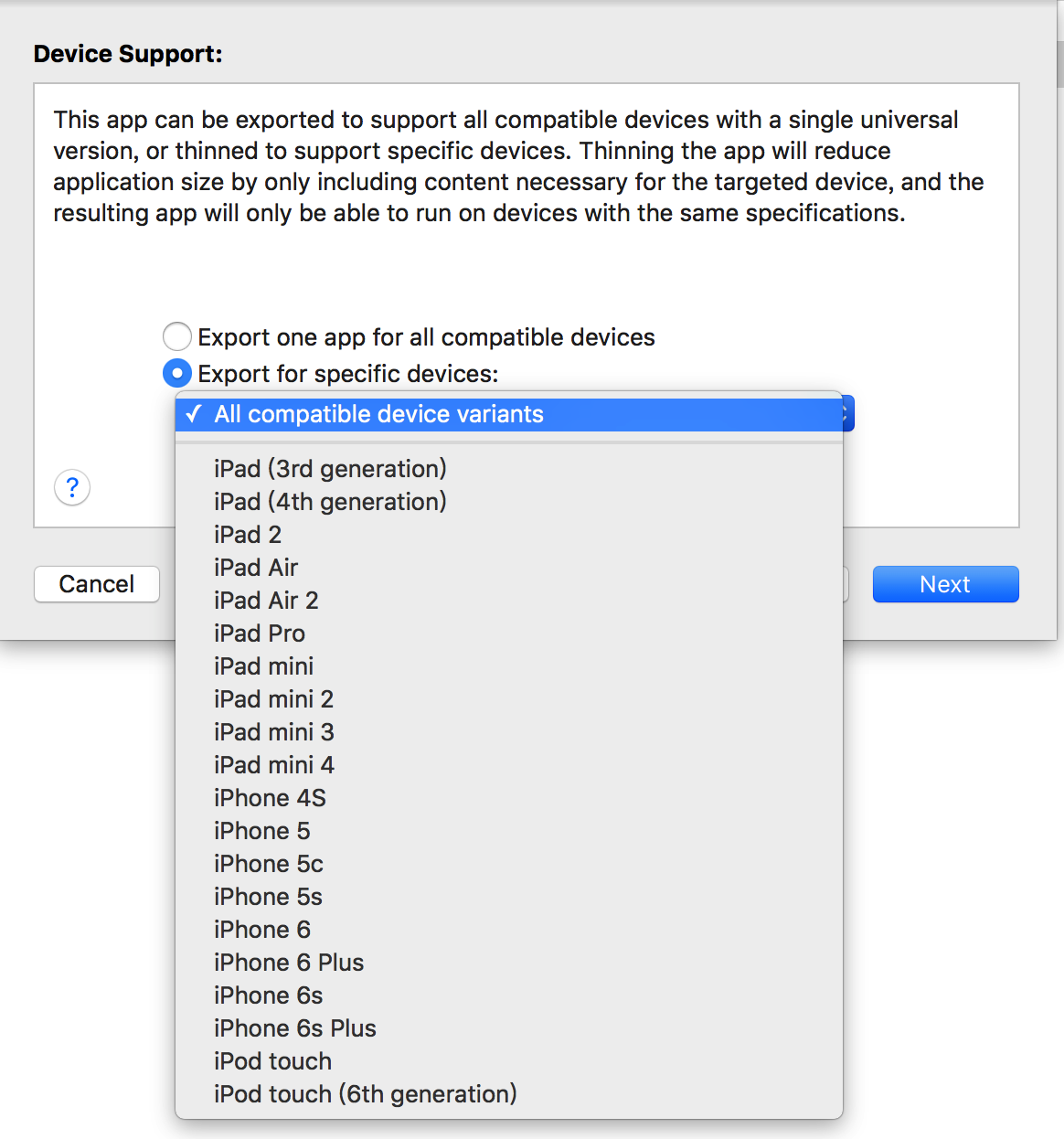Select 'Export for specific devices' radio button

[x=177, y=374]
